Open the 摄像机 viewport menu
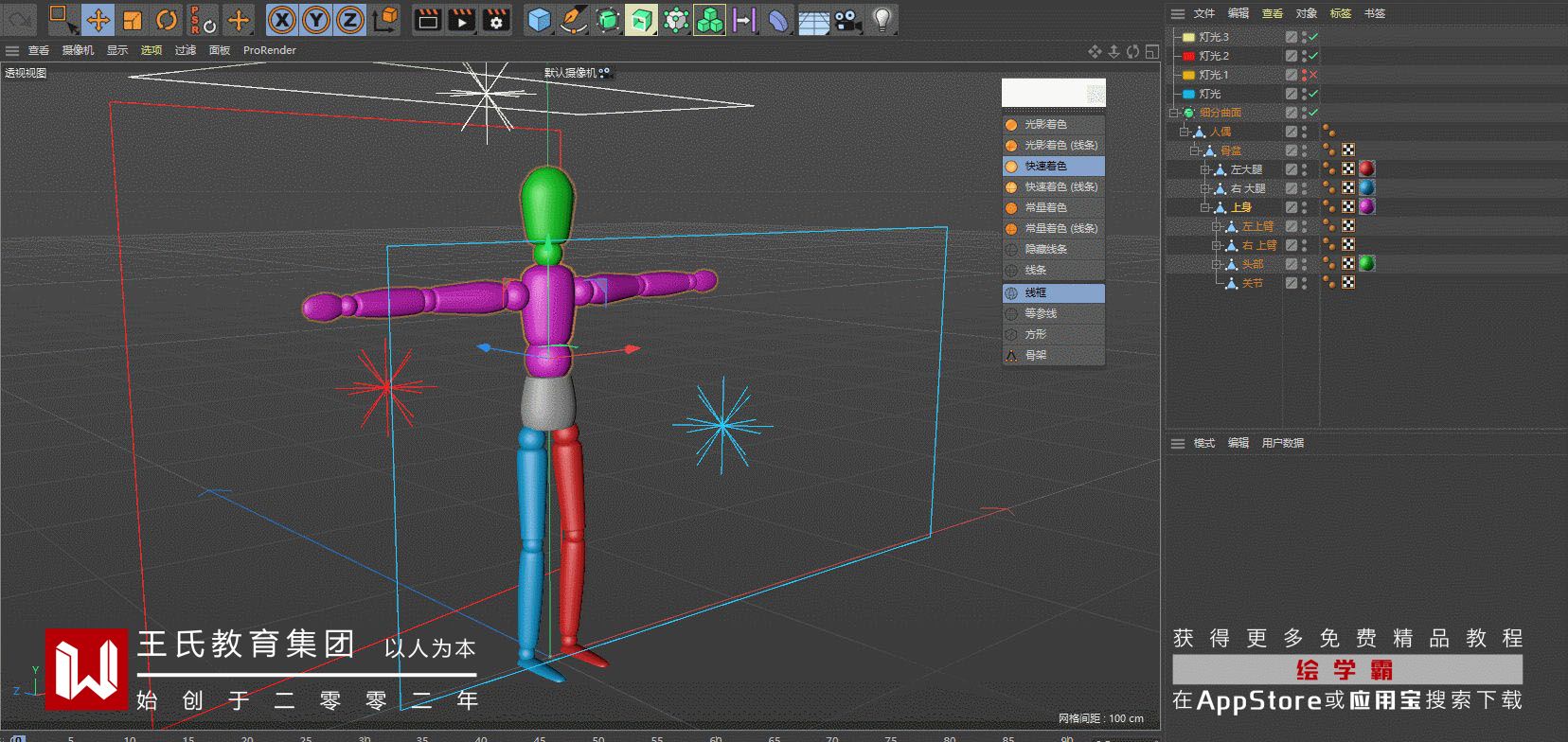Image resolution: width=1568 pixels, height=742 pixels. point(78,50)
